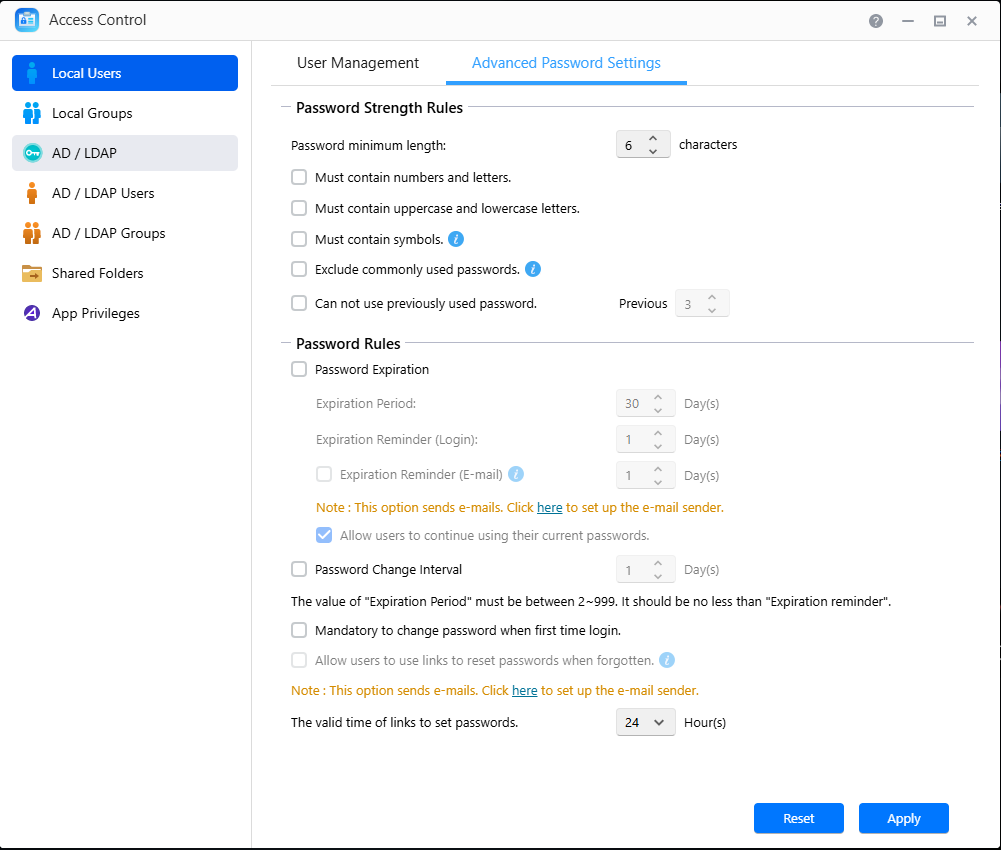This screenshot has height=850, width=1001.
Task: Show info for Must contain symbols
Action: tap(456, 239)
